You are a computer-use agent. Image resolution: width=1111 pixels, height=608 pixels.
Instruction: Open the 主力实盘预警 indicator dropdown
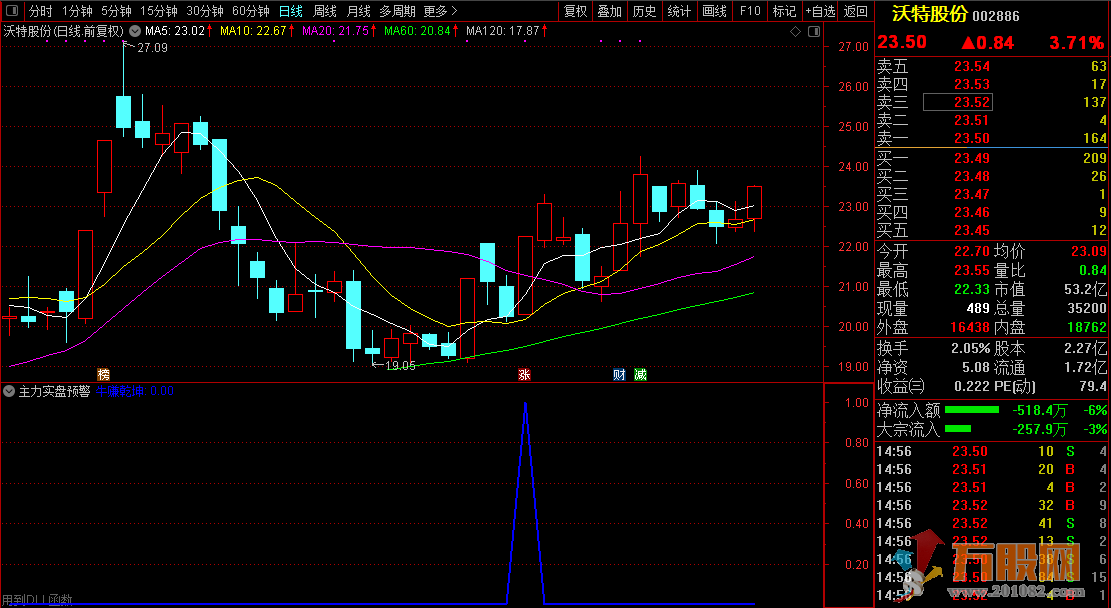click(x=9, y=391)
